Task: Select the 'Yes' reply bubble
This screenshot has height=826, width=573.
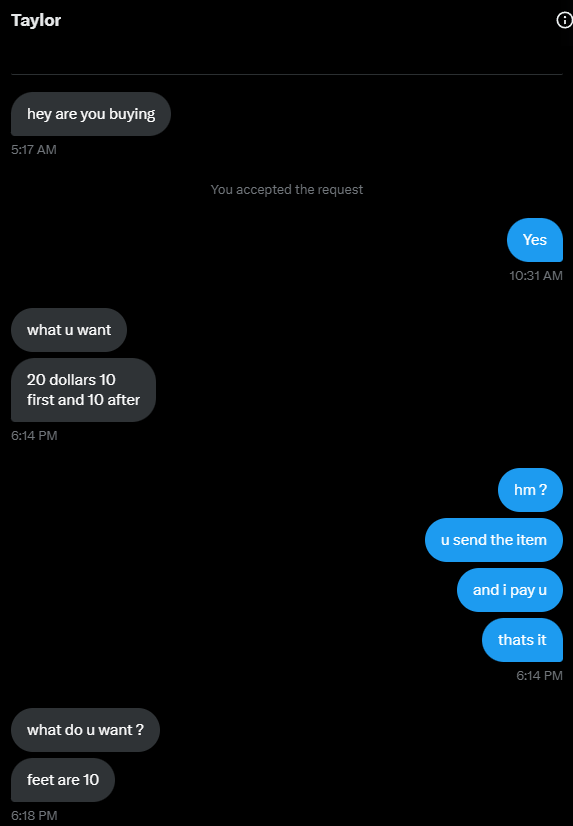Action: tap(535, 240)
